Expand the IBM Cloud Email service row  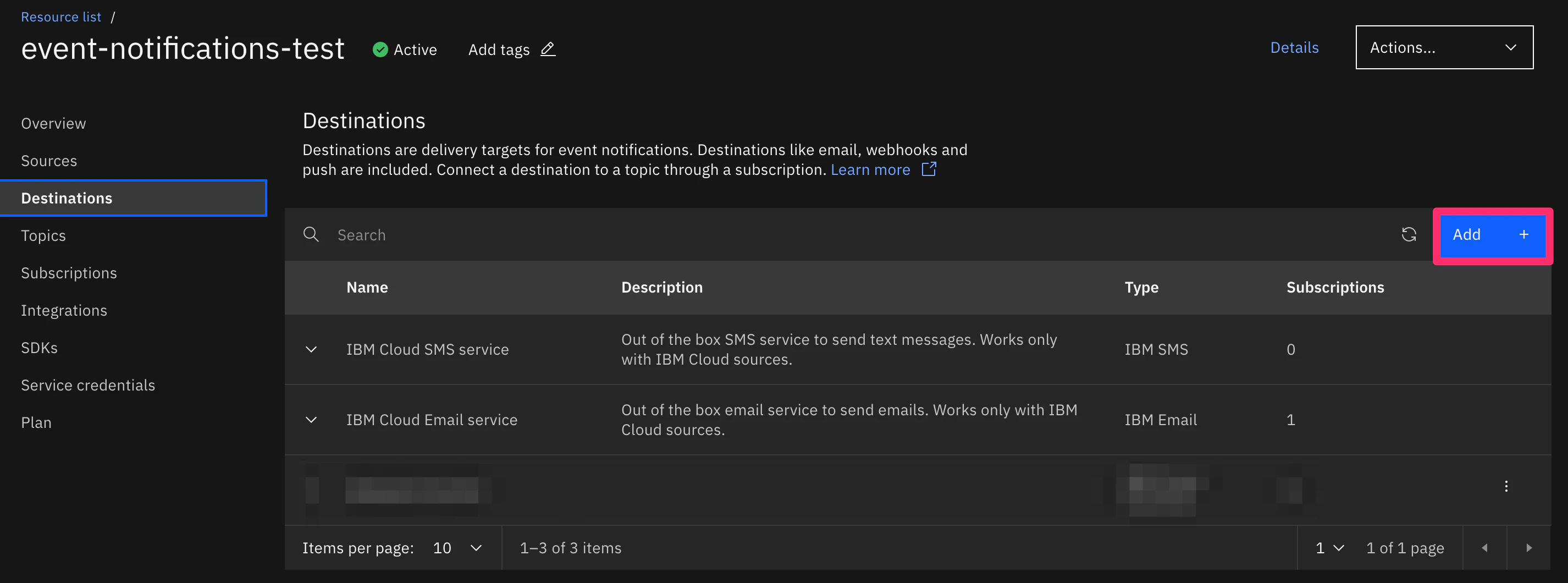pos(311,420)
